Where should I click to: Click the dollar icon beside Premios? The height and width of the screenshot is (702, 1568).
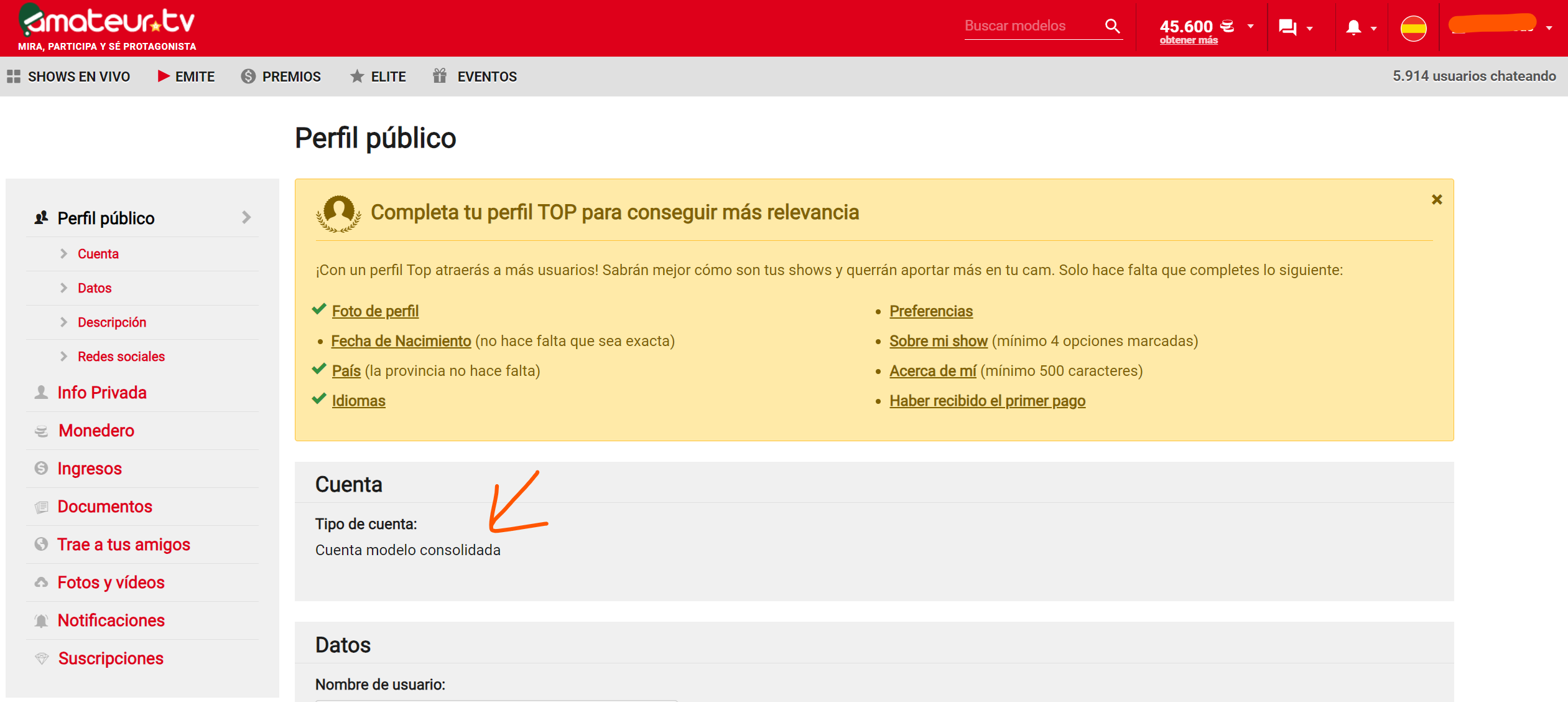pyautogui.click(x=248, y=76)
